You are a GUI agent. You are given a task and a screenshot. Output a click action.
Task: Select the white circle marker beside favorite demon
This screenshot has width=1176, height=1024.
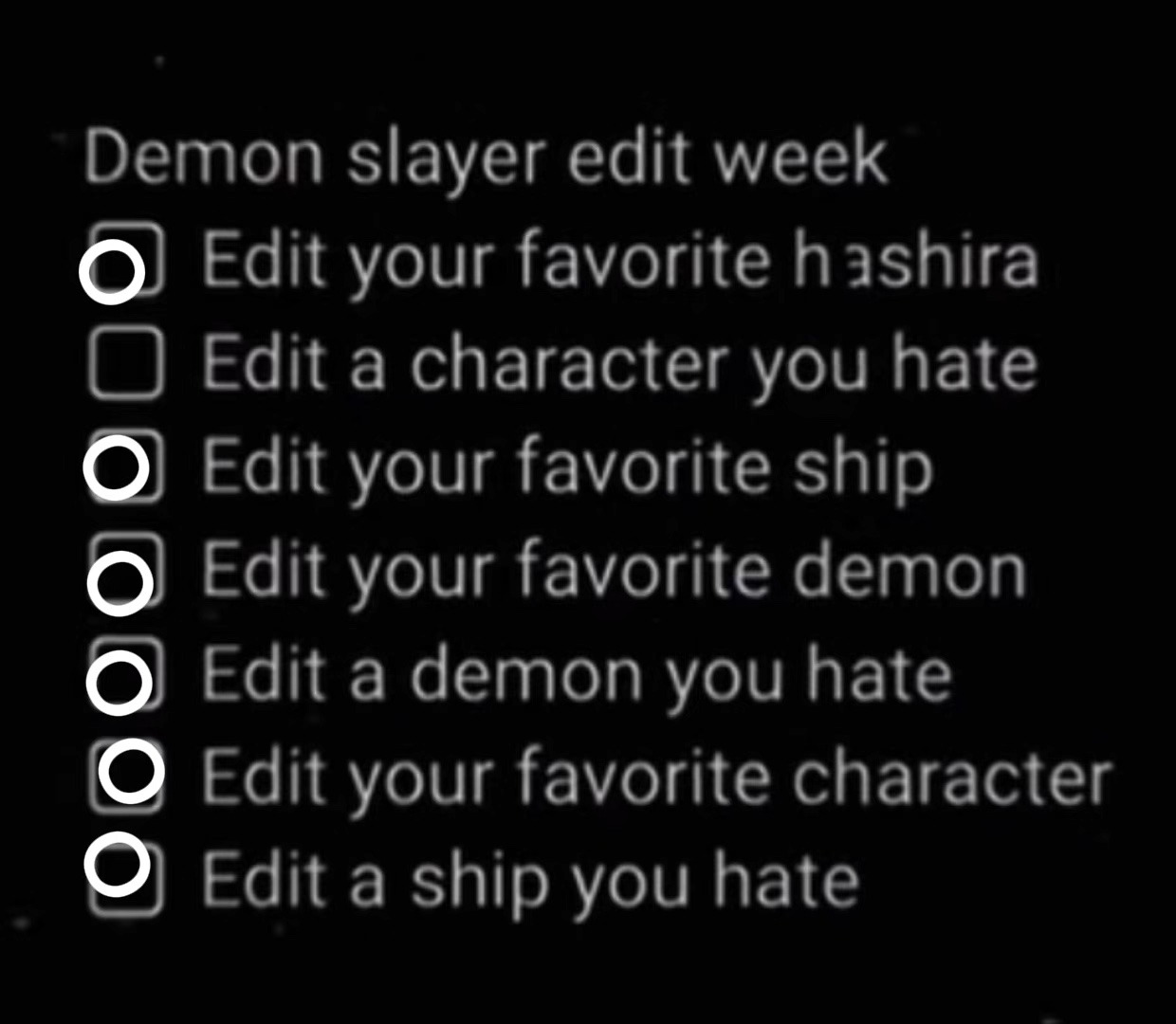point(119,583)
